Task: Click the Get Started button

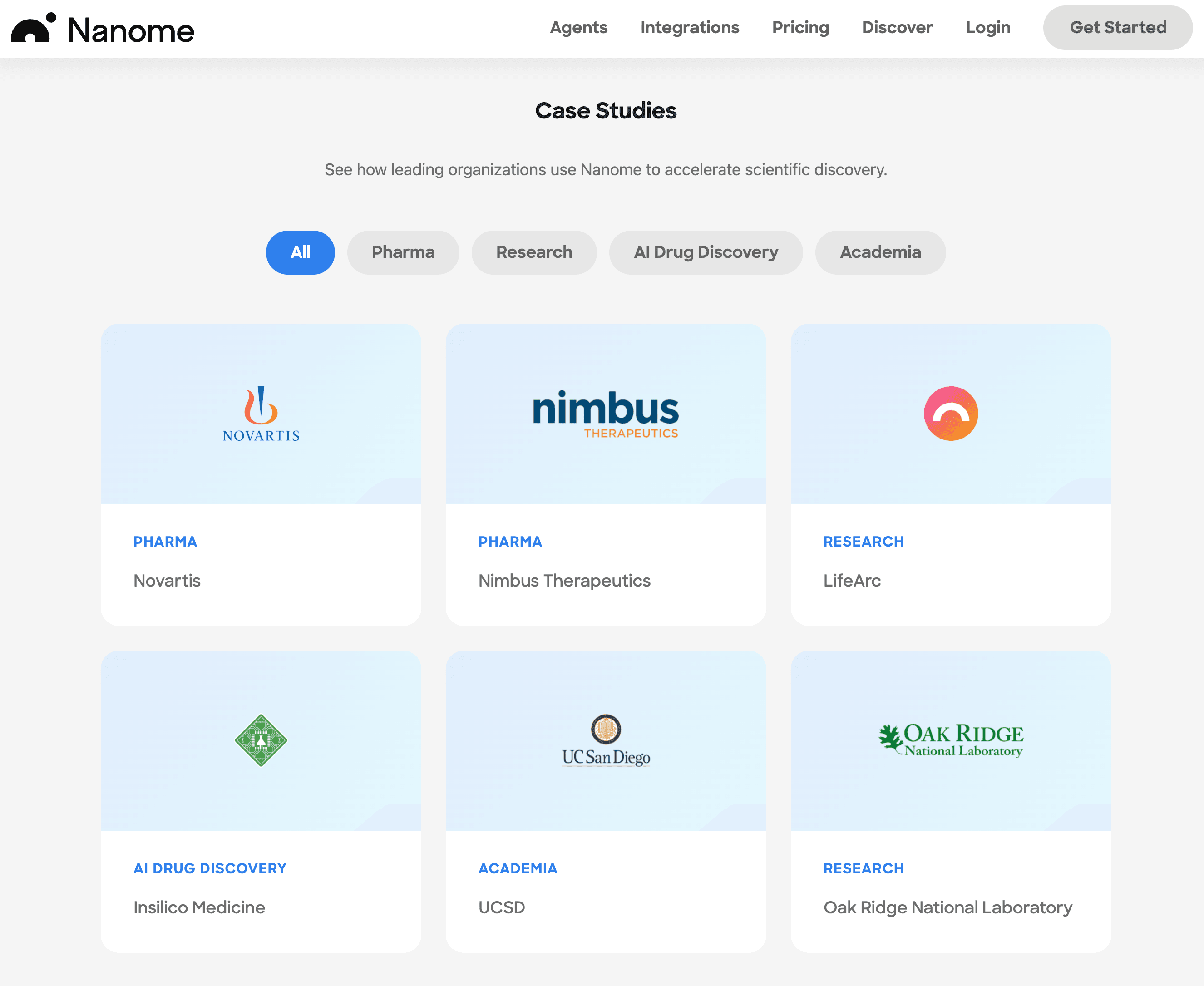Action: [1117, 27]
